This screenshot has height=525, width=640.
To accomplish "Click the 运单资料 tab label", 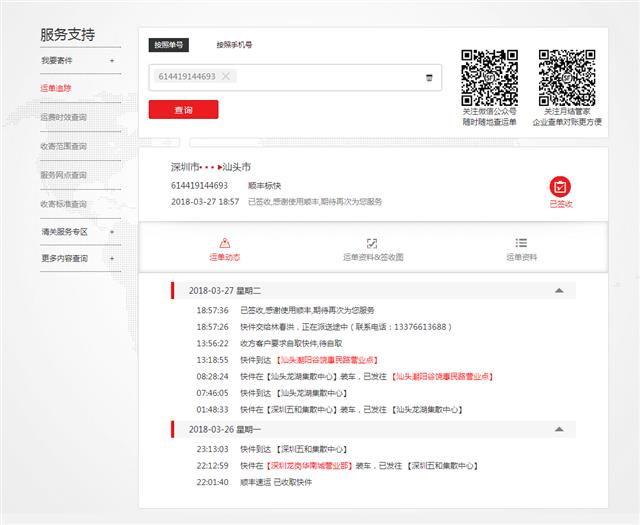I will point(522,257).
